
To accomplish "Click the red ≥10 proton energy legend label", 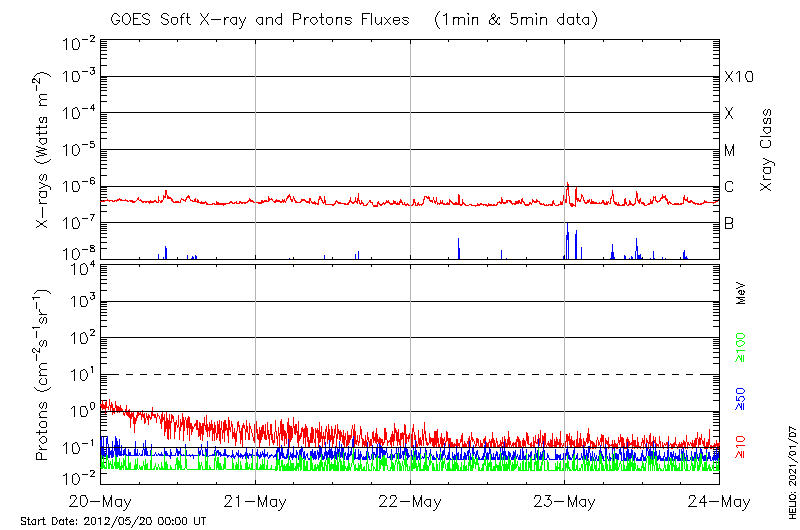I will coord(741,445).
